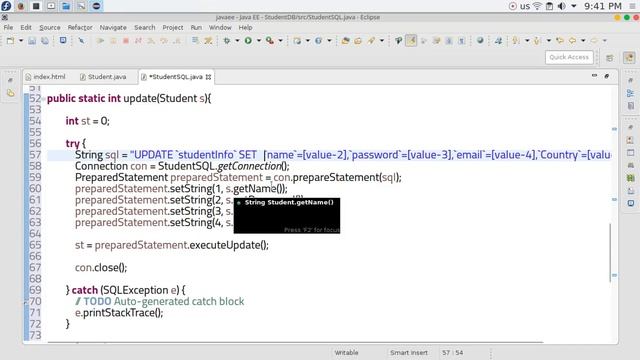Viewport: 640px width, 360px height.
Task: Open the Previous Annotation dropdown arrow
Action: coord(549,40)
